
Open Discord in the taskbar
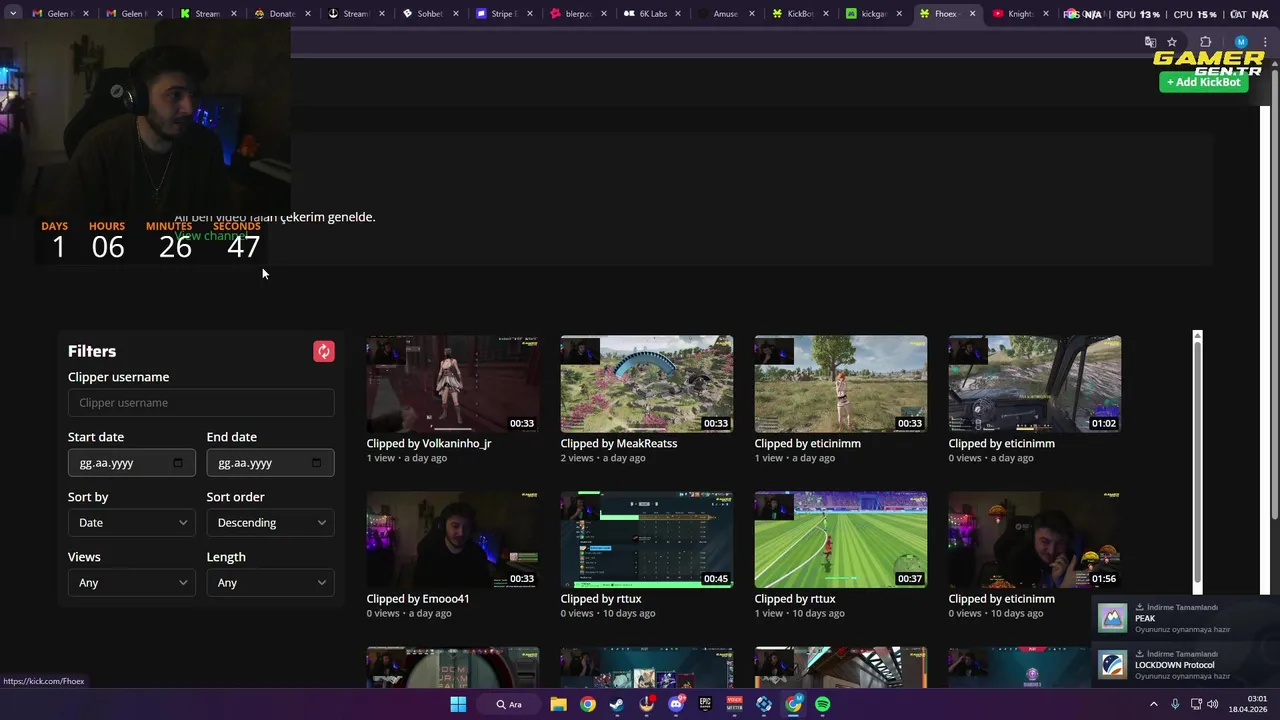[676, 704]
